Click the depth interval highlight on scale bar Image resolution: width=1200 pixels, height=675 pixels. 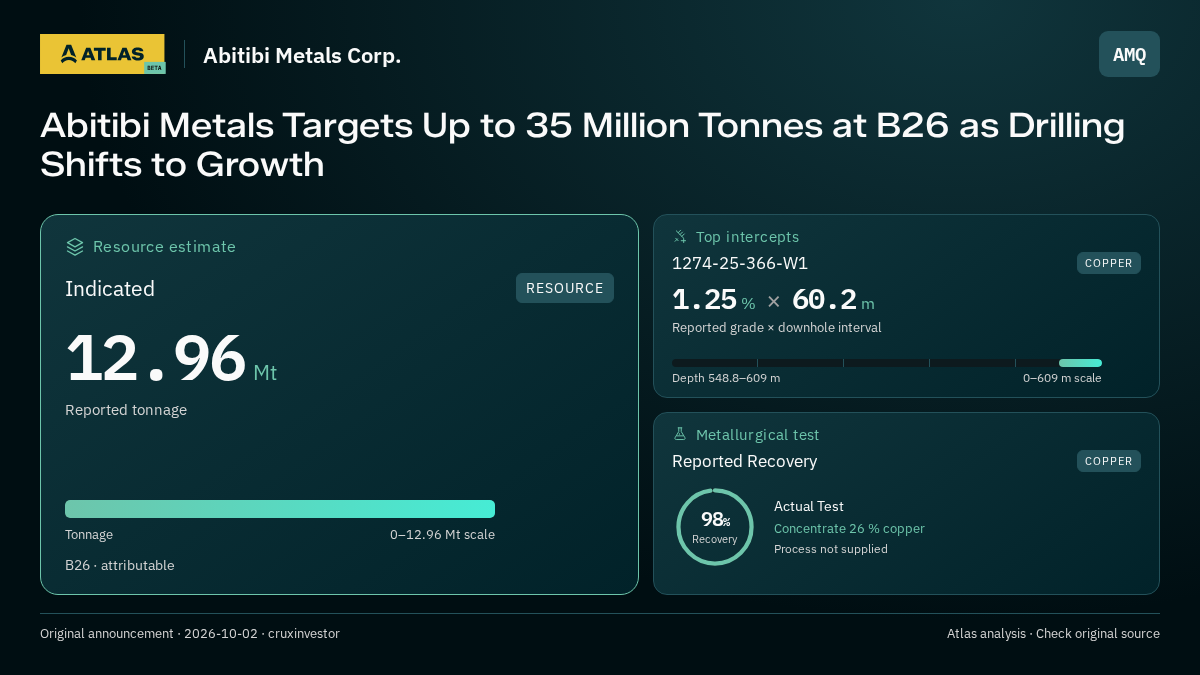pos(1080,363)
